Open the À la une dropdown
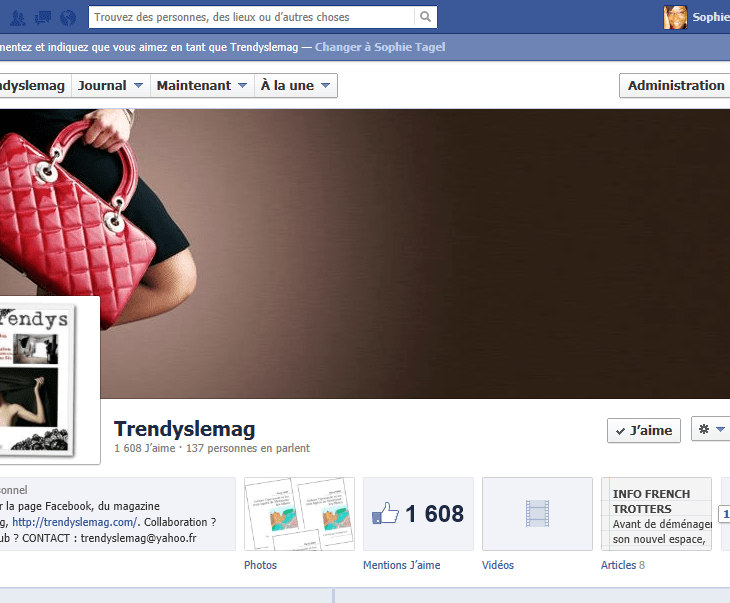 click(x=296, y=86)
